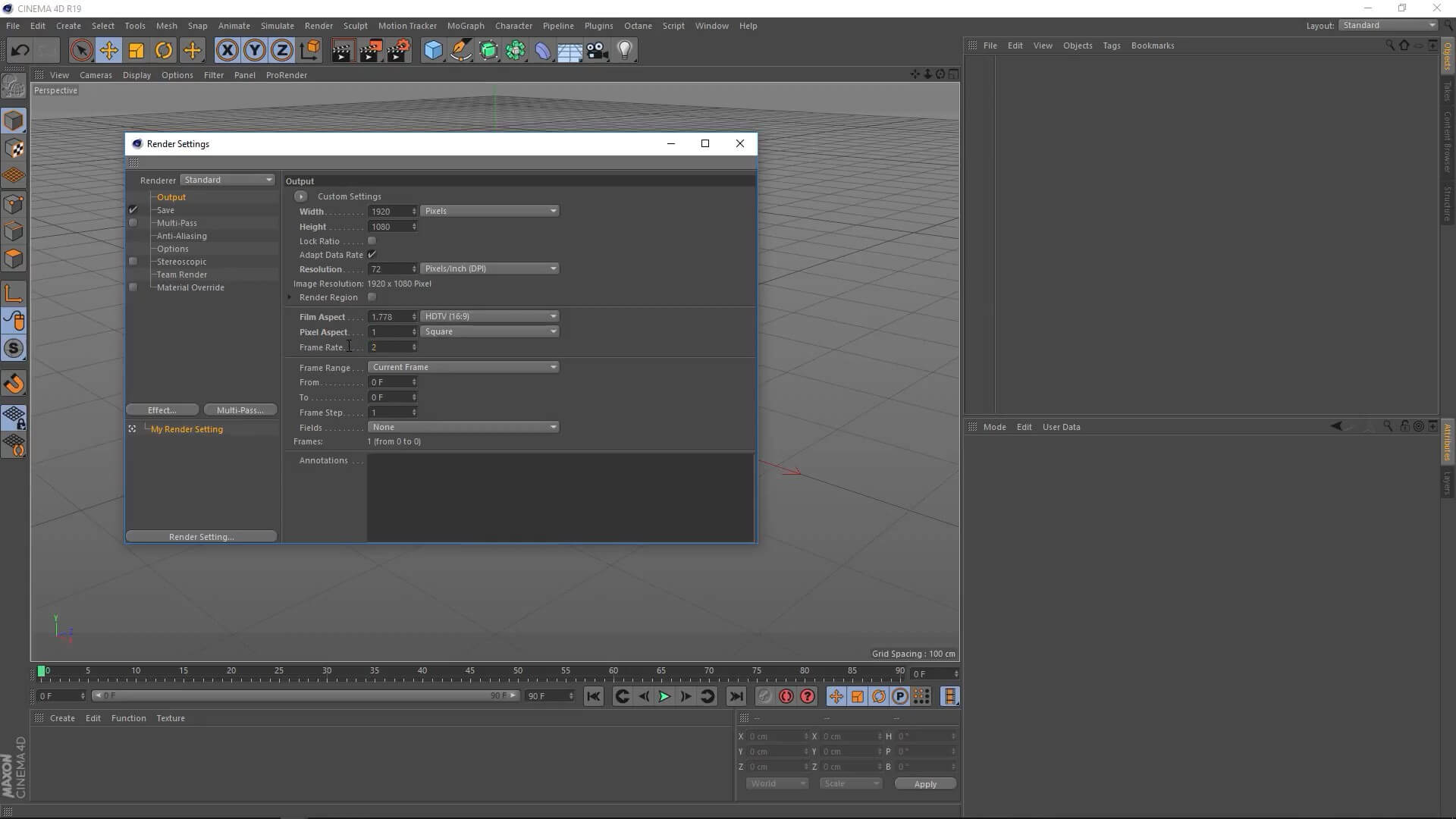Click the Apply button
This screenshot has width=1456, height=819.
tap(924, 784)
